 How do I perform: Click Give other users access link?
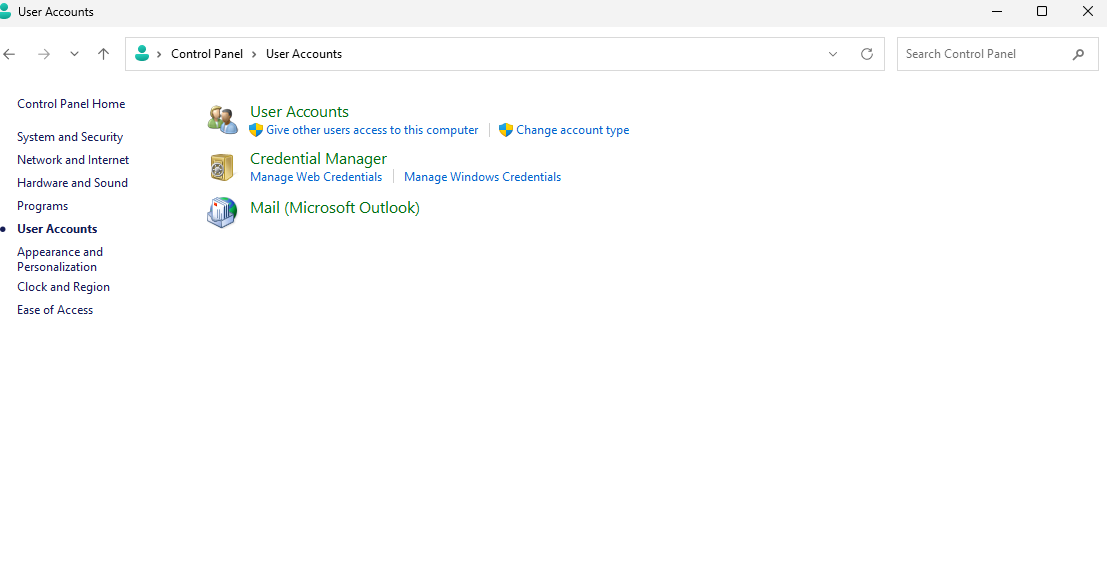click(x=372, y=130)
